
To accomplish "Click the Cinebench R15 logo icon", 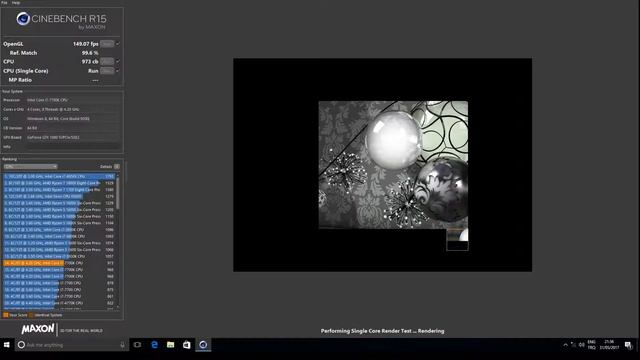I will coord(23,18).
